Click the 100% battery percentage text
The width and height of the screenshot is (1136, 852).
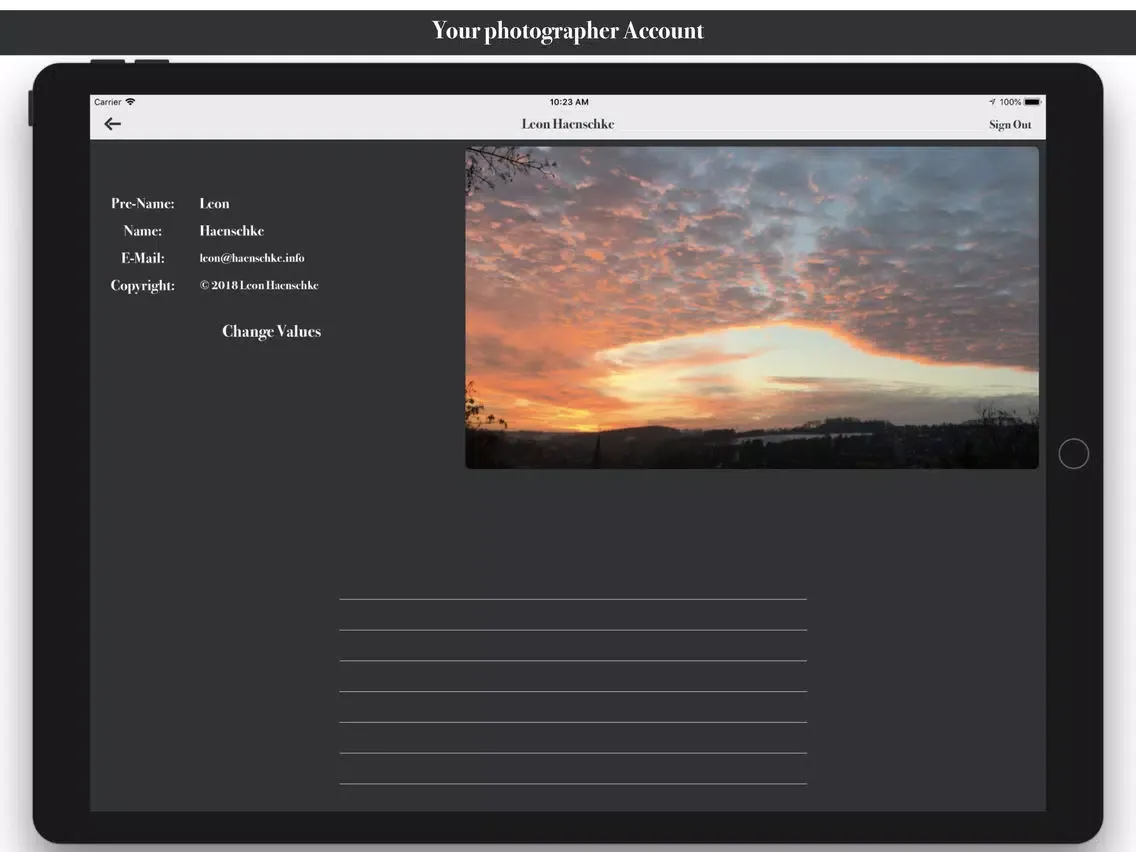(1010, 102)
